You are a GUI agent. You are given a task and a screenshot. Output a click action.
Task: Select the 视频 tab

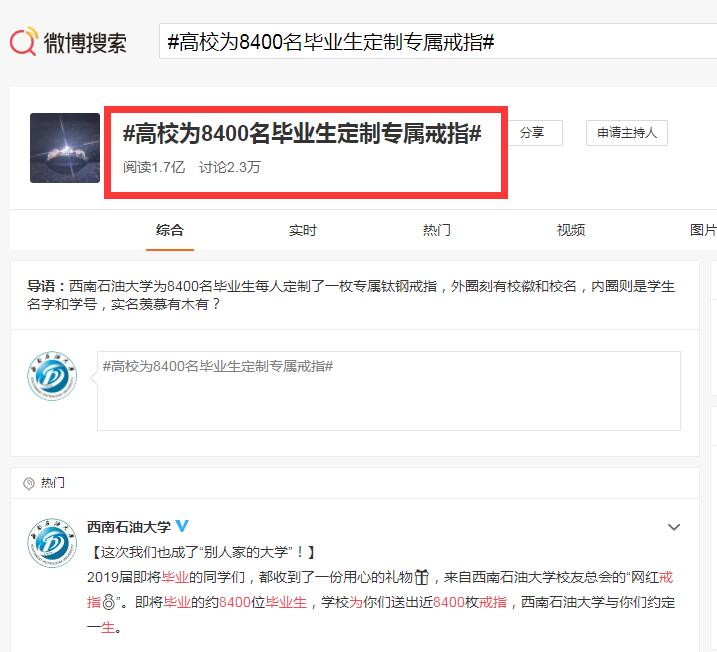coord(571,230)
